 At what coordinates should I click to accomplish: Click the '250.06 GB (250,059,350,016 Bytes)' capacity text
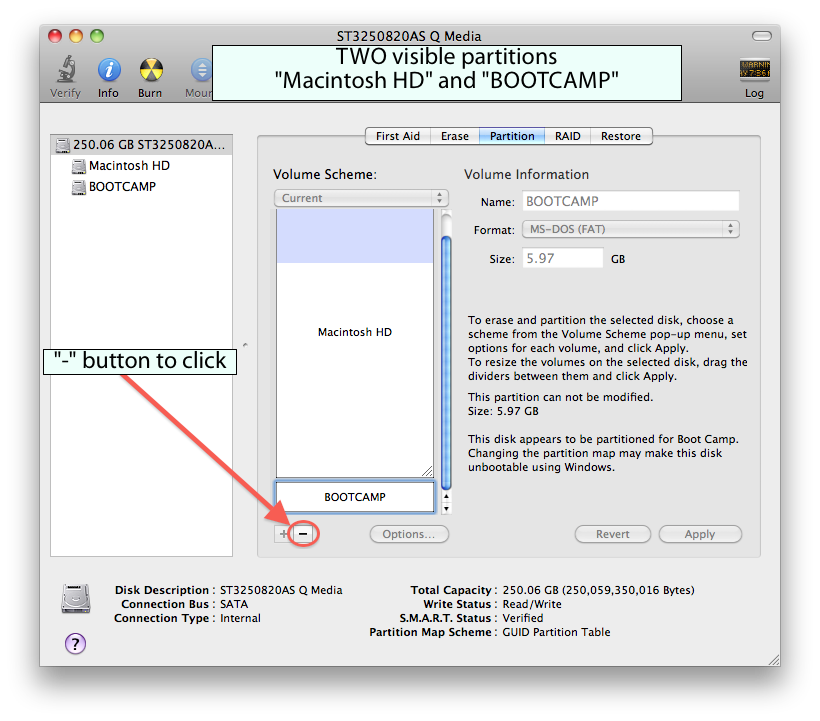point(598,590)
